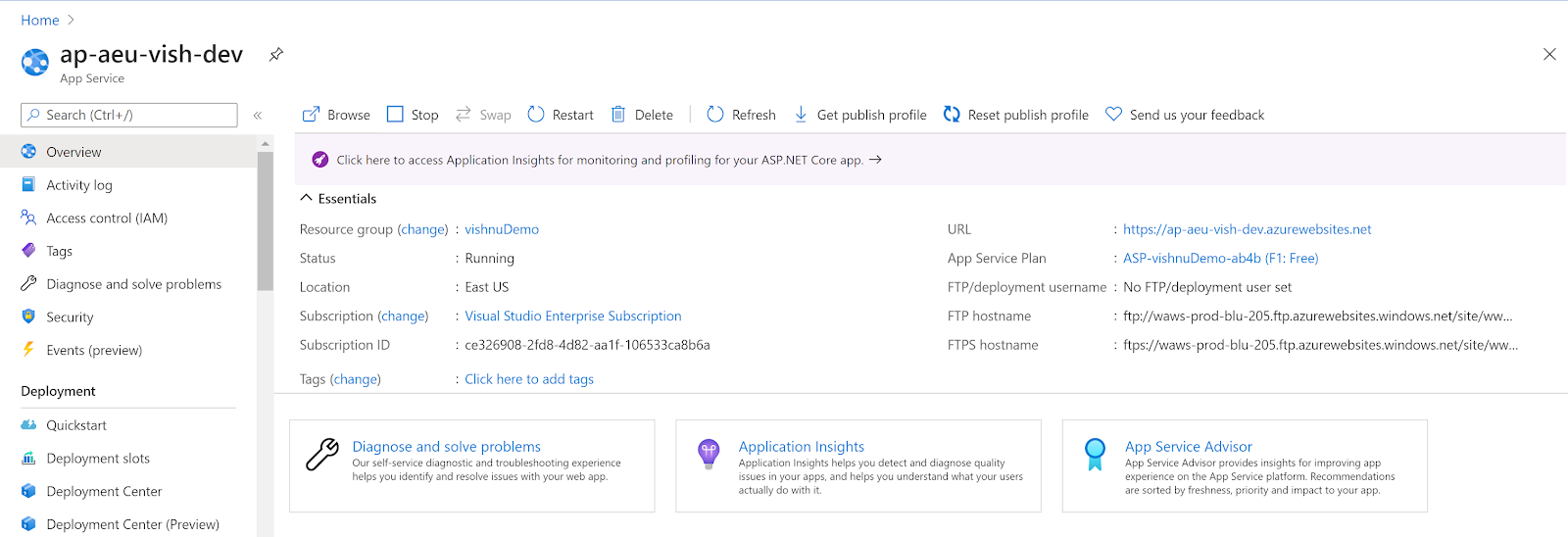Collapse the sidebar menu with the chevron

pos(258,116)
